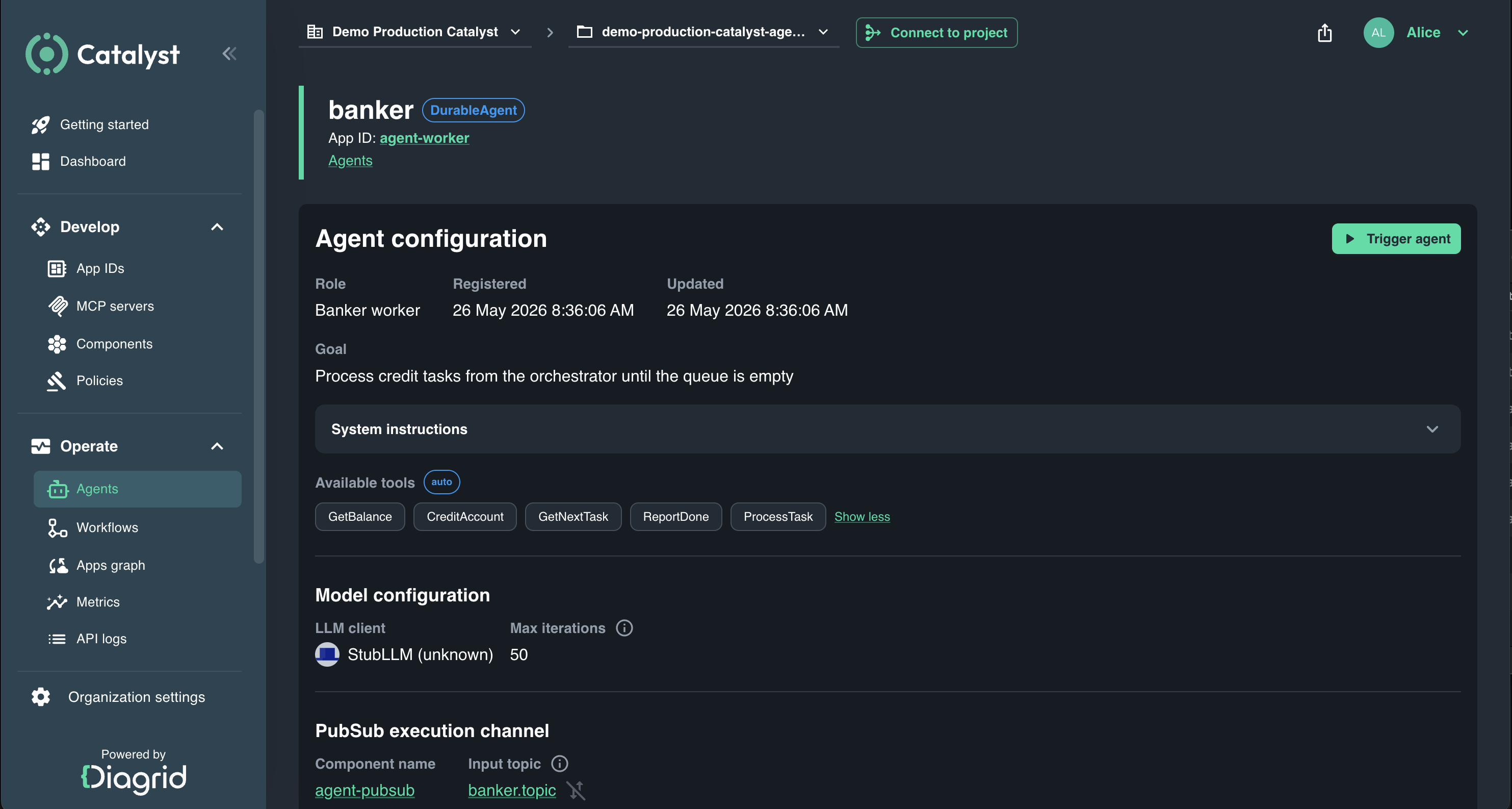This screenshot has width=1512, height=809.
Task: Click the ReportDone tool chip
Action: (675, 516)
